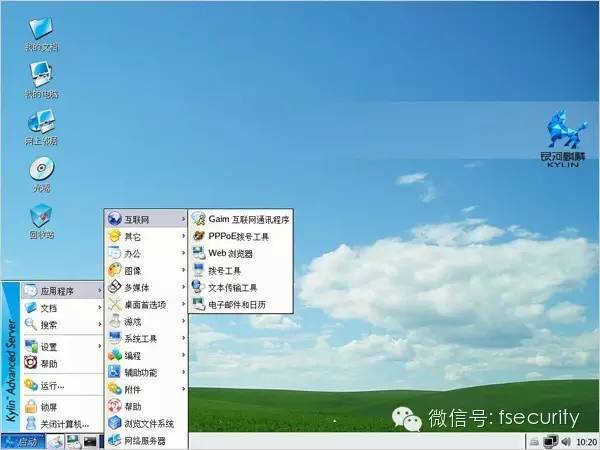Select 应用程序 in the start menu
The height and width of the screenshot is (450, 600).
point(62,291)
